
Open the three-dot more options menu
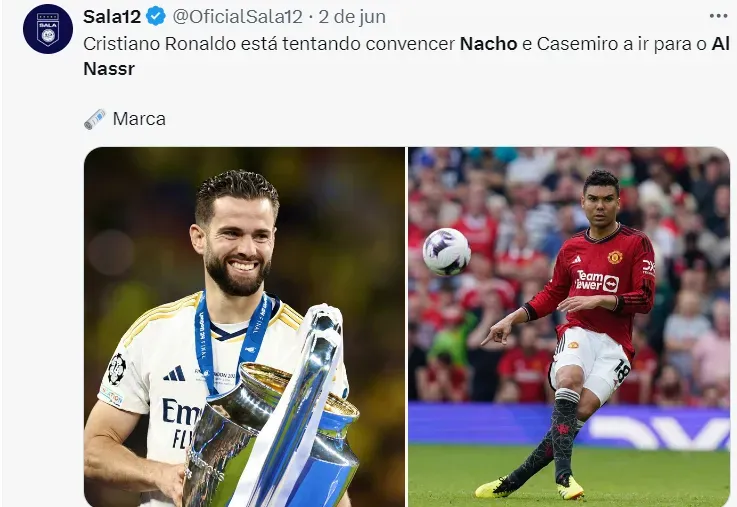[x=718, y=16]
